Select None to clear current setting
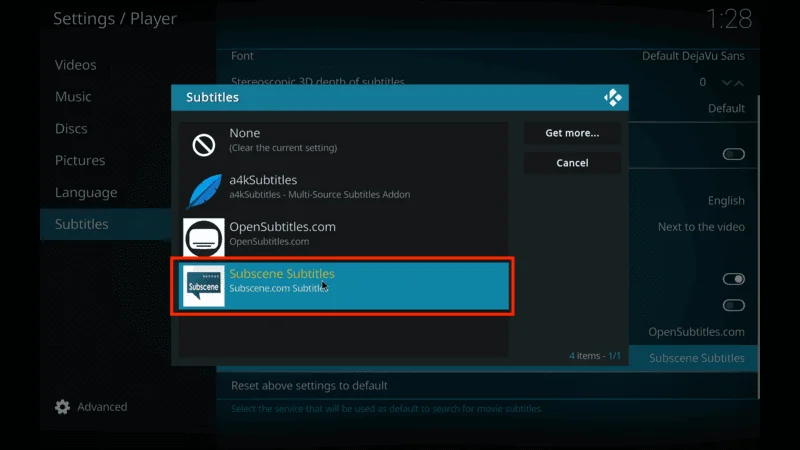The image size is (800, 450). click(343, 145)
